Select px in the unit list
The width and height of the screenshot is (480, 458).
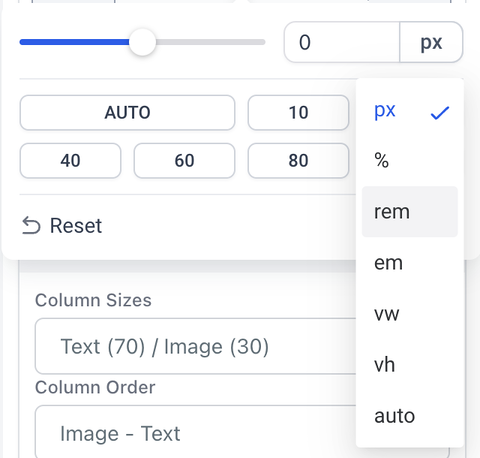click(410, 110)
